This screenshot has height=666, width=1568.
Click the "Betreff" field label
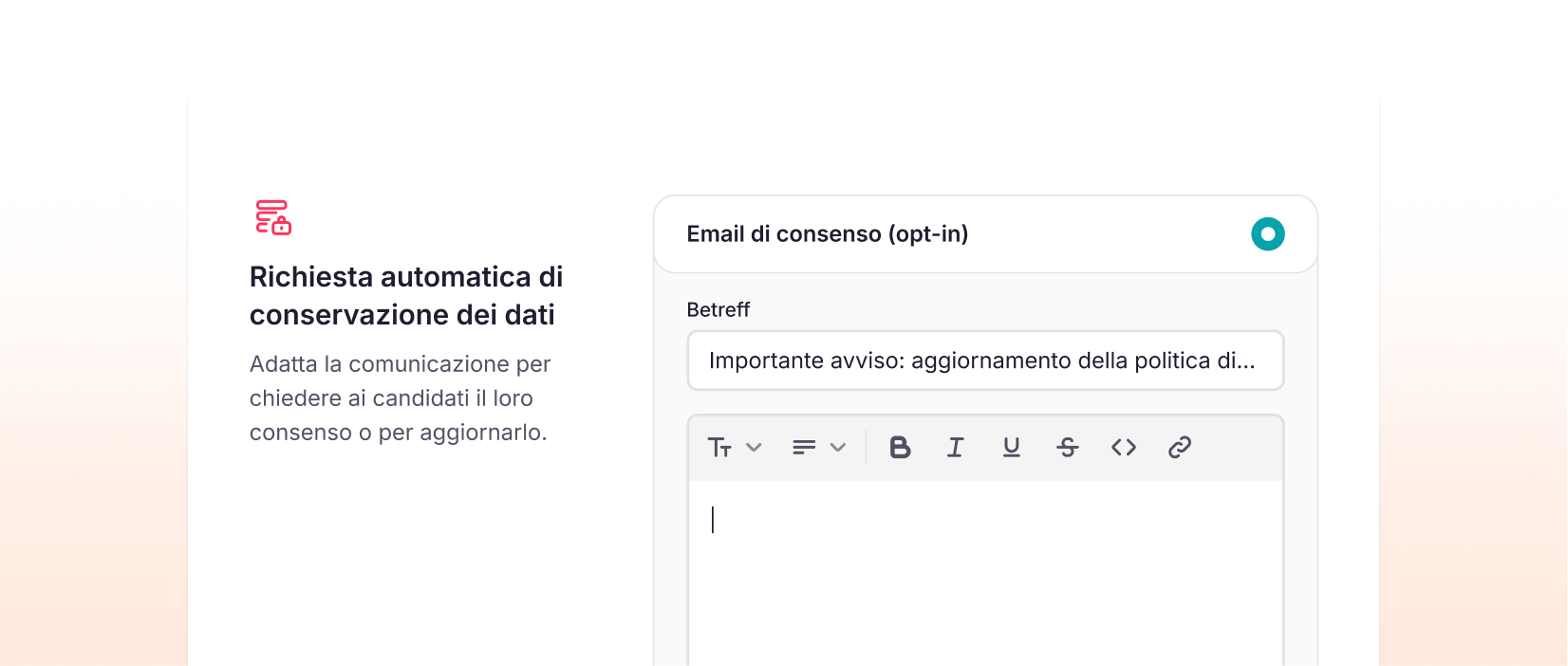pyautogui.click(x=718, y=310)
